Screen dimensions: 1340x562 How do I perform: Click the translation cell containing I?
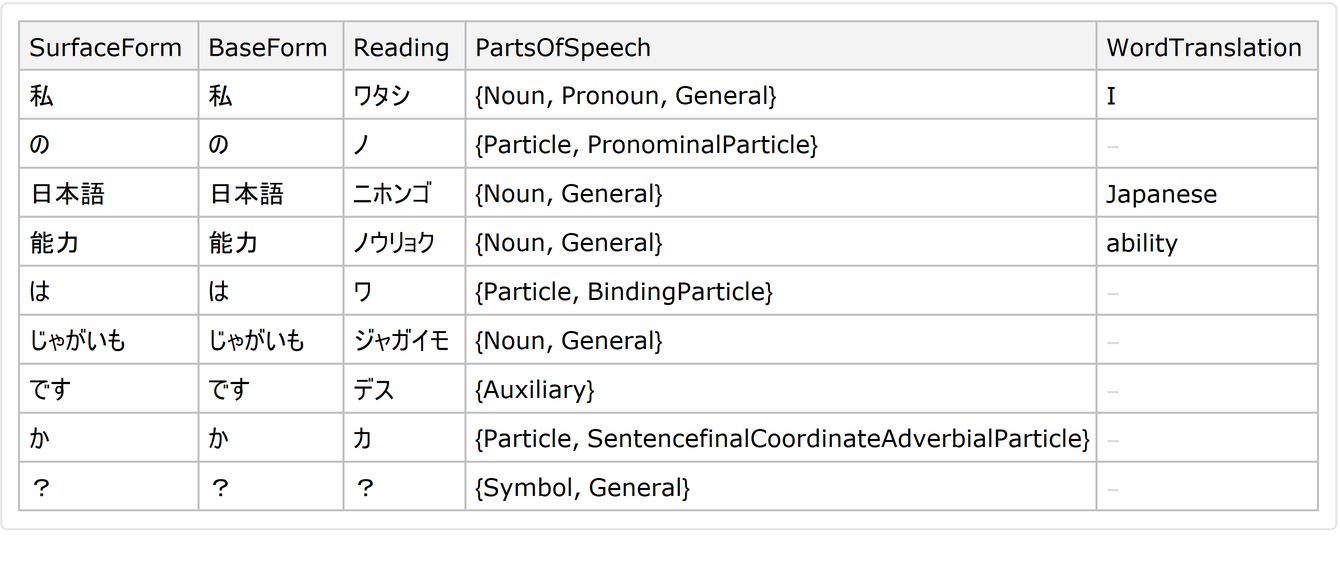tap(1111, 96)
